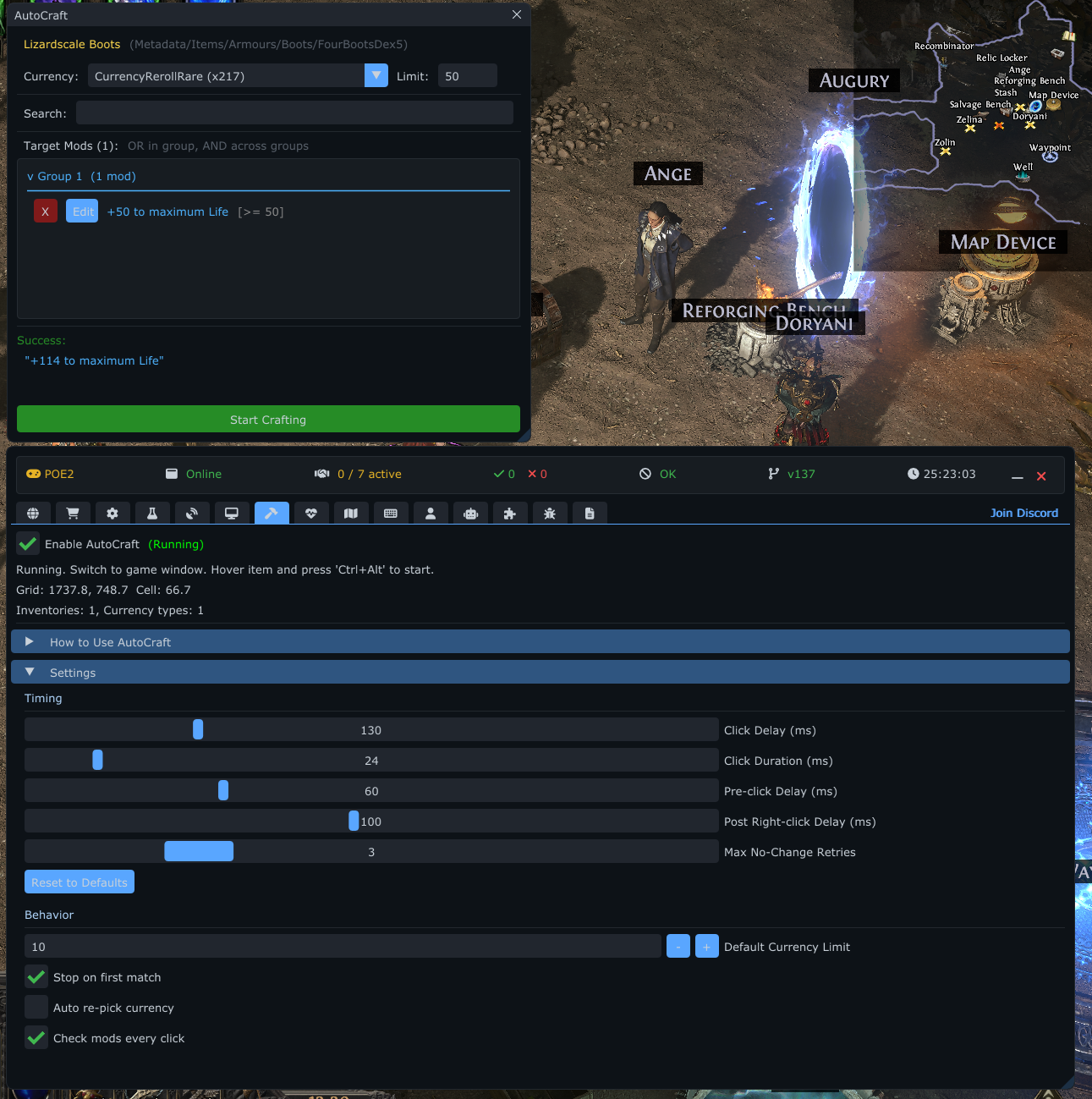Click the "+50 to maximum Life" mod text
The image size is (1092, 1099).
click(x=167, y=212)
